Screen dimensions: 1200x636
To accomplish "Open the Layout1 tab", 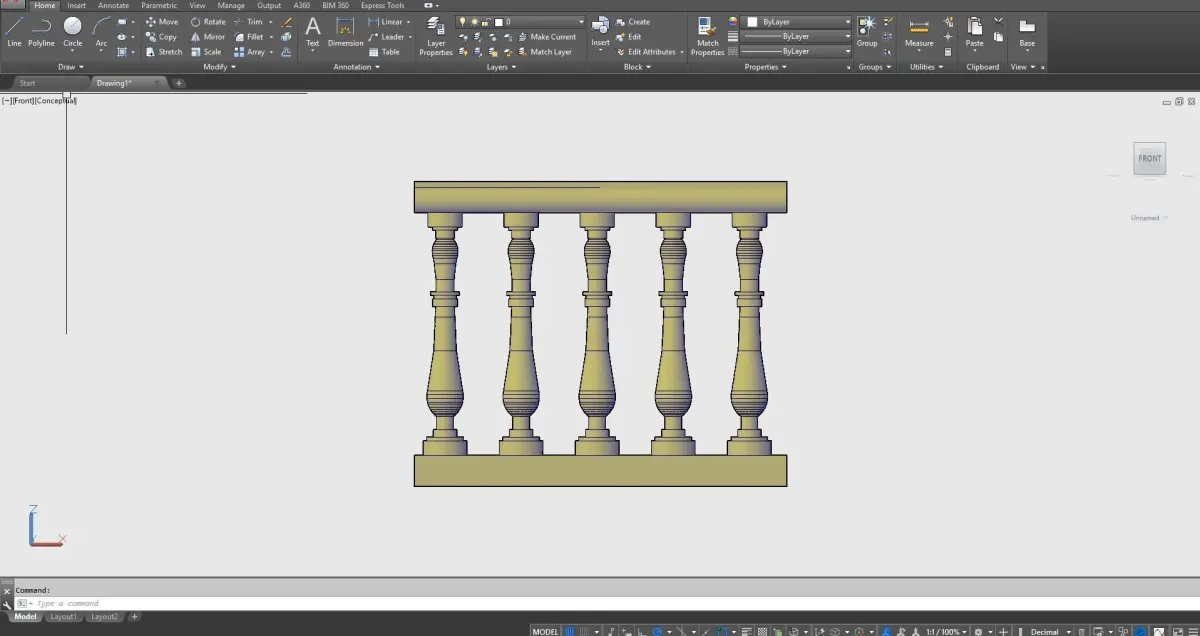I will (x=64, y=617).
